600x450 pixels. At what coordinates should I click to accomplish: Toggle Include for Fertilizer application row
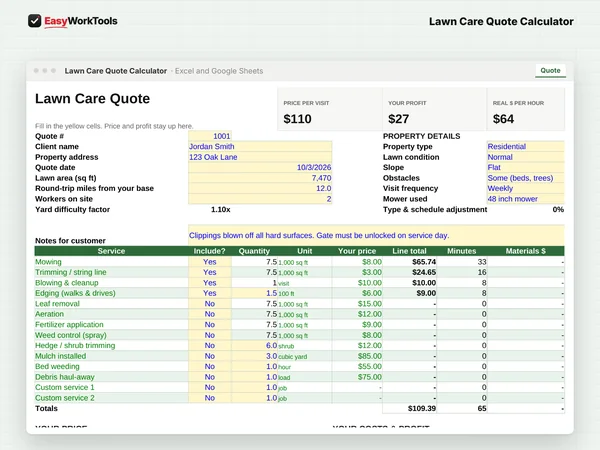pyautogui.click(x=210, y=324)
